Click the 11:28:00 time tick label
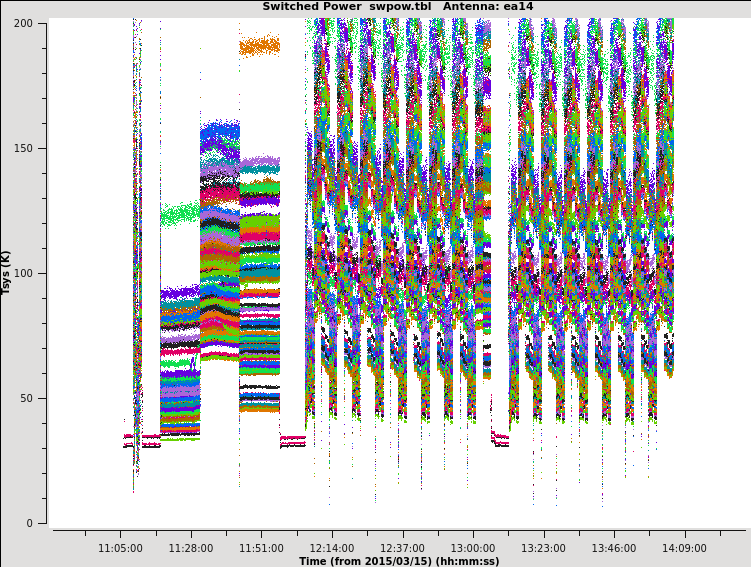Viewport: 751px width, 567px height. tap(191, 548)
